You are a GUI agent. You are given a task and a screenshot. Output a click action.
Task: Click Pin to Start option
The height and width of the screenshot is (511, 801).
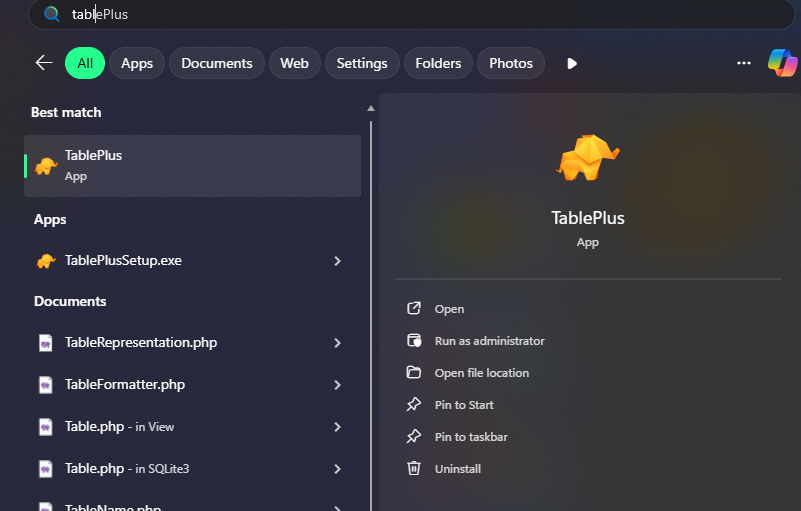(464, 405)
